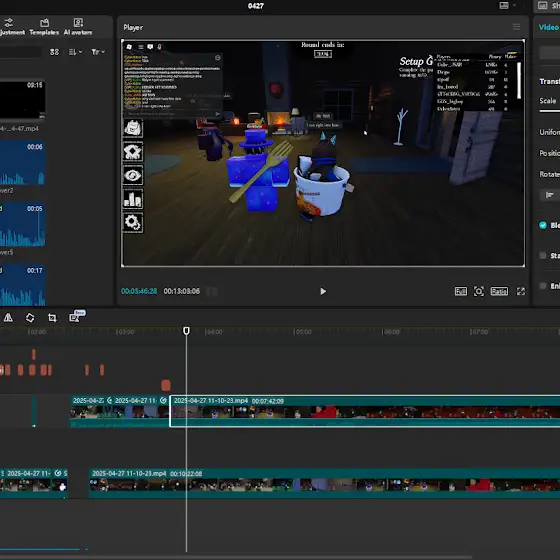
Task: Click the large orange marker near the playhead
Action: coord(165,385)
